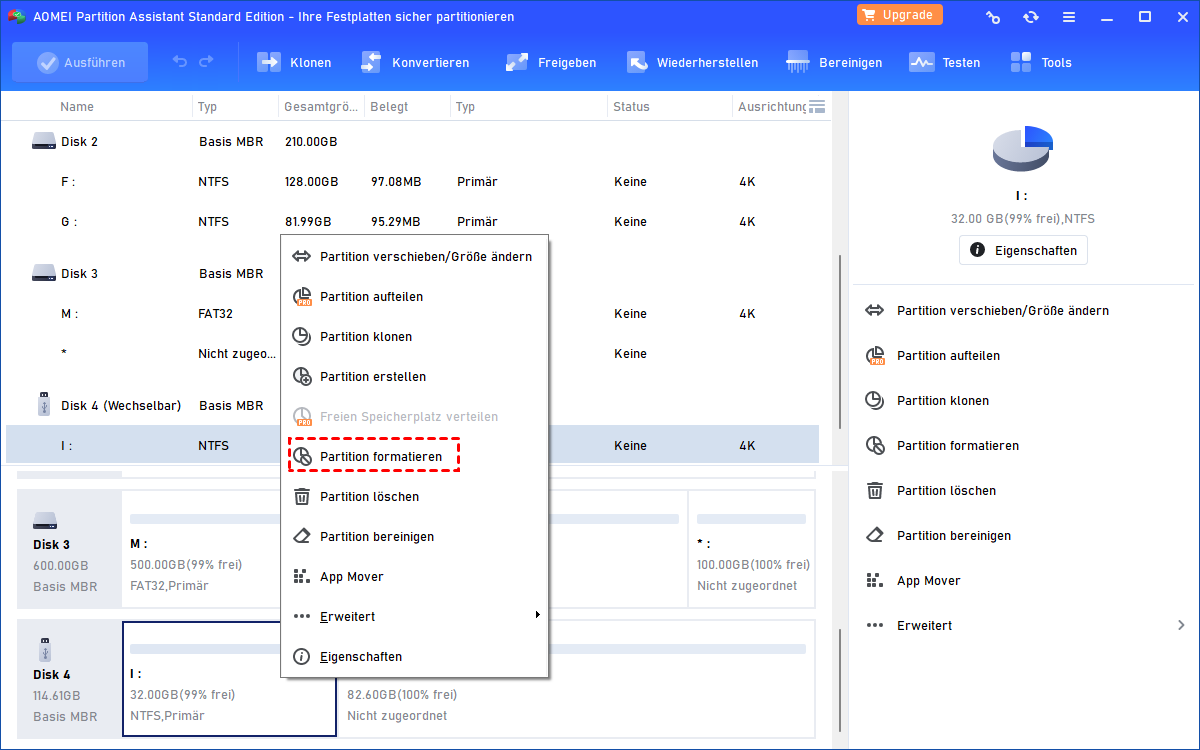Select the Disk 2 row in list
The height and width of the screenshot is (750, 1200).
click(x=412, y=142)
